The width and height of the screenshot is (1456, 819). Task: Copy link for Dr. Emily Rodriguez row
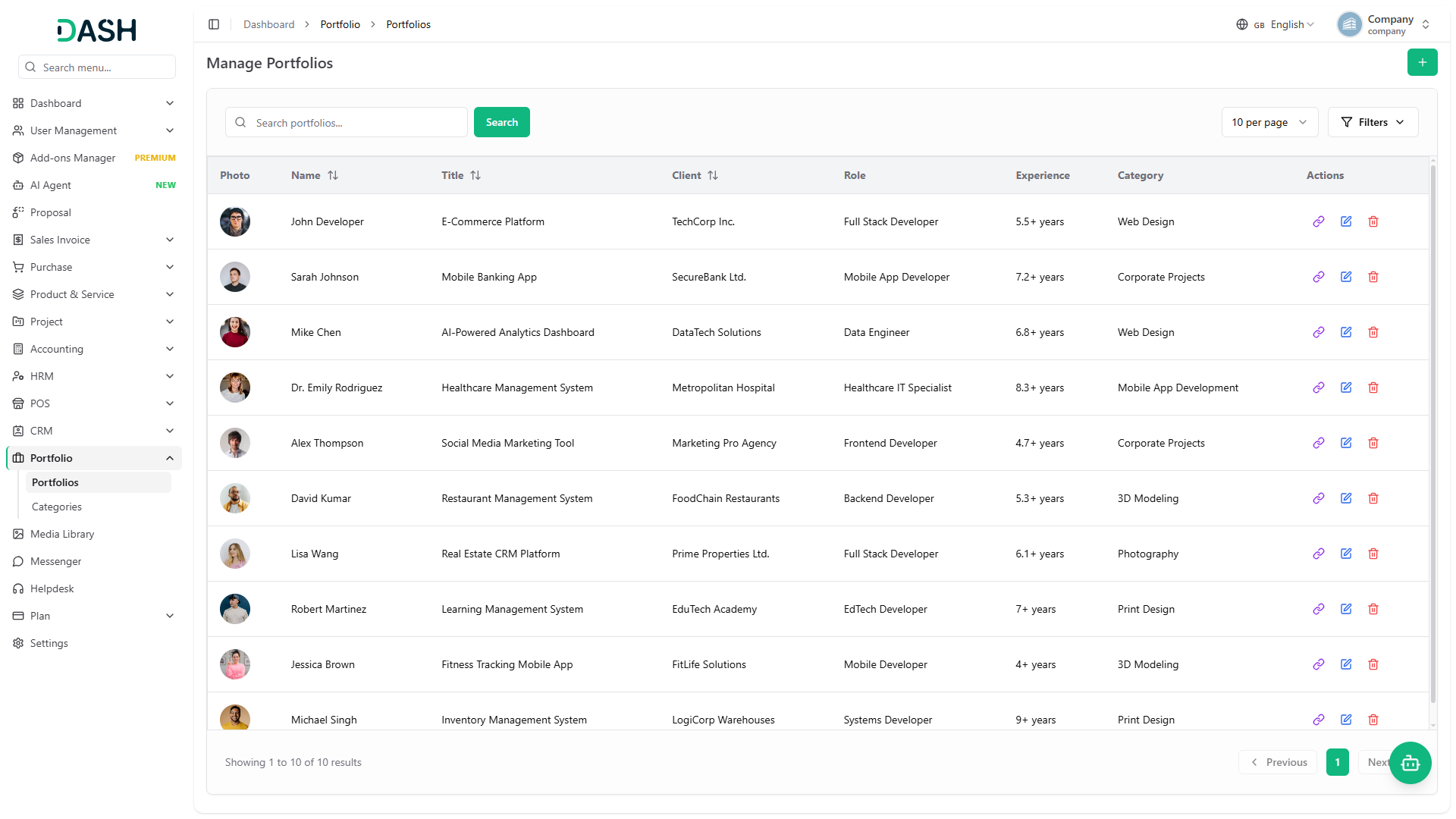1319,388
